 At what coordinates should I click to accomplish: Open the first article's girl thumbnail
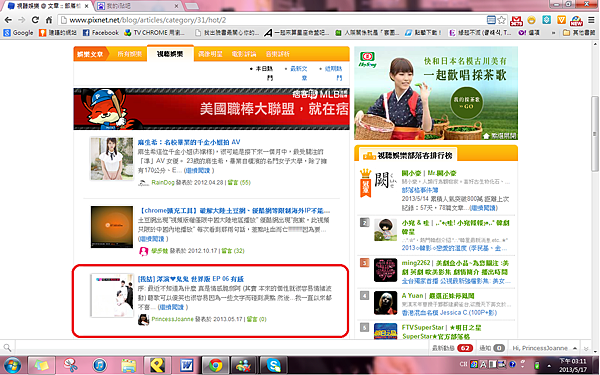112,159
